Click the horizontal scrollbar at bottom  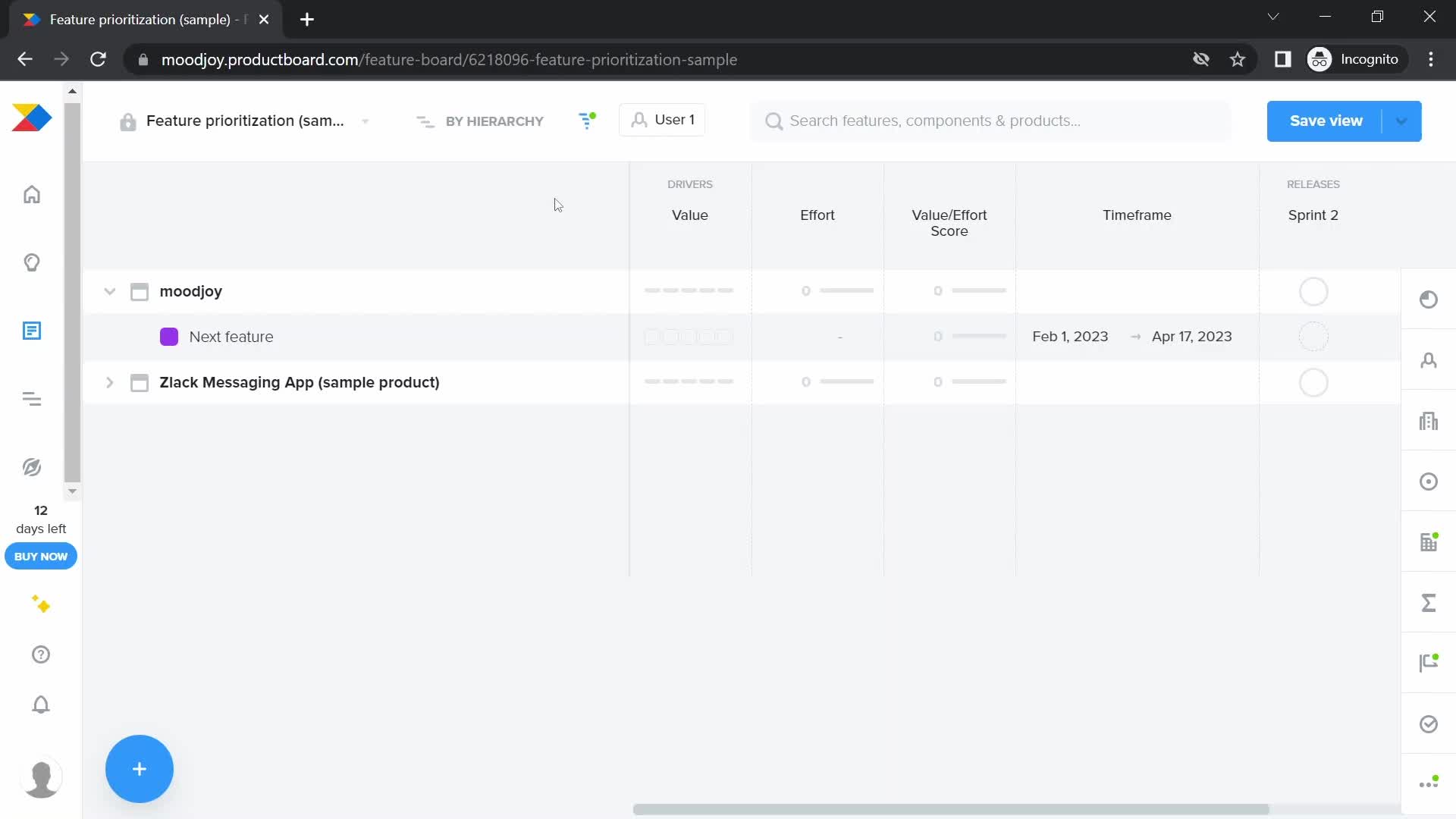point(951,810)
